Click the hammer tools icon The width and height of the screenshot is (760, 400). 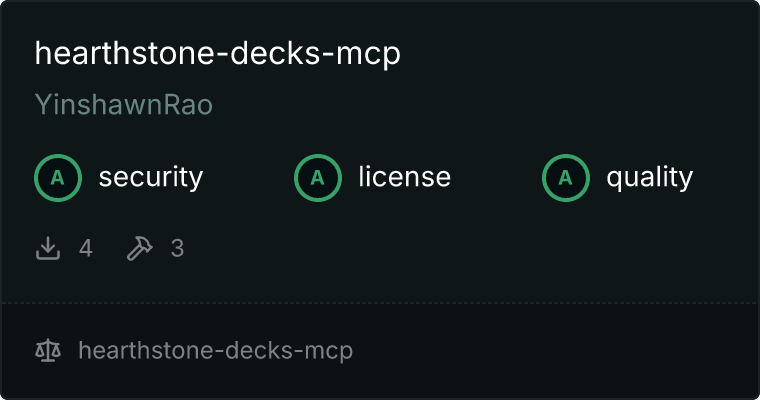(x=140, y=248)
